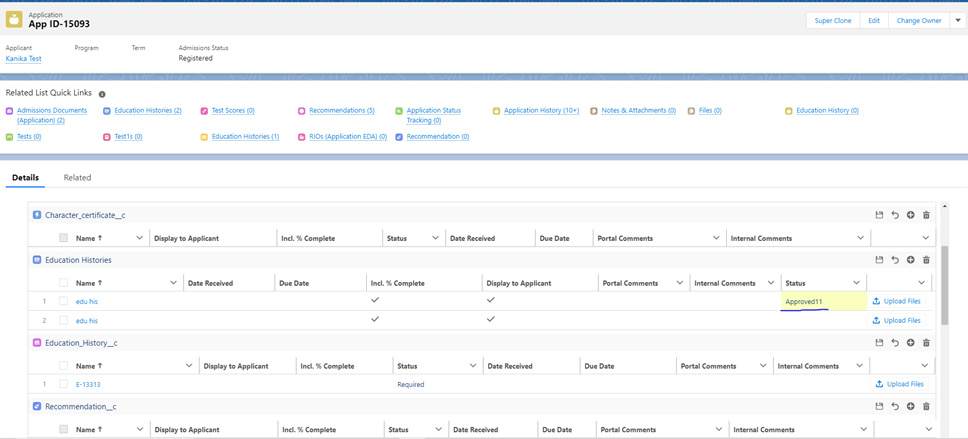Click delete trash icon in Education Histories section
This screenshot has width=968, height=439.
(926, 260)
